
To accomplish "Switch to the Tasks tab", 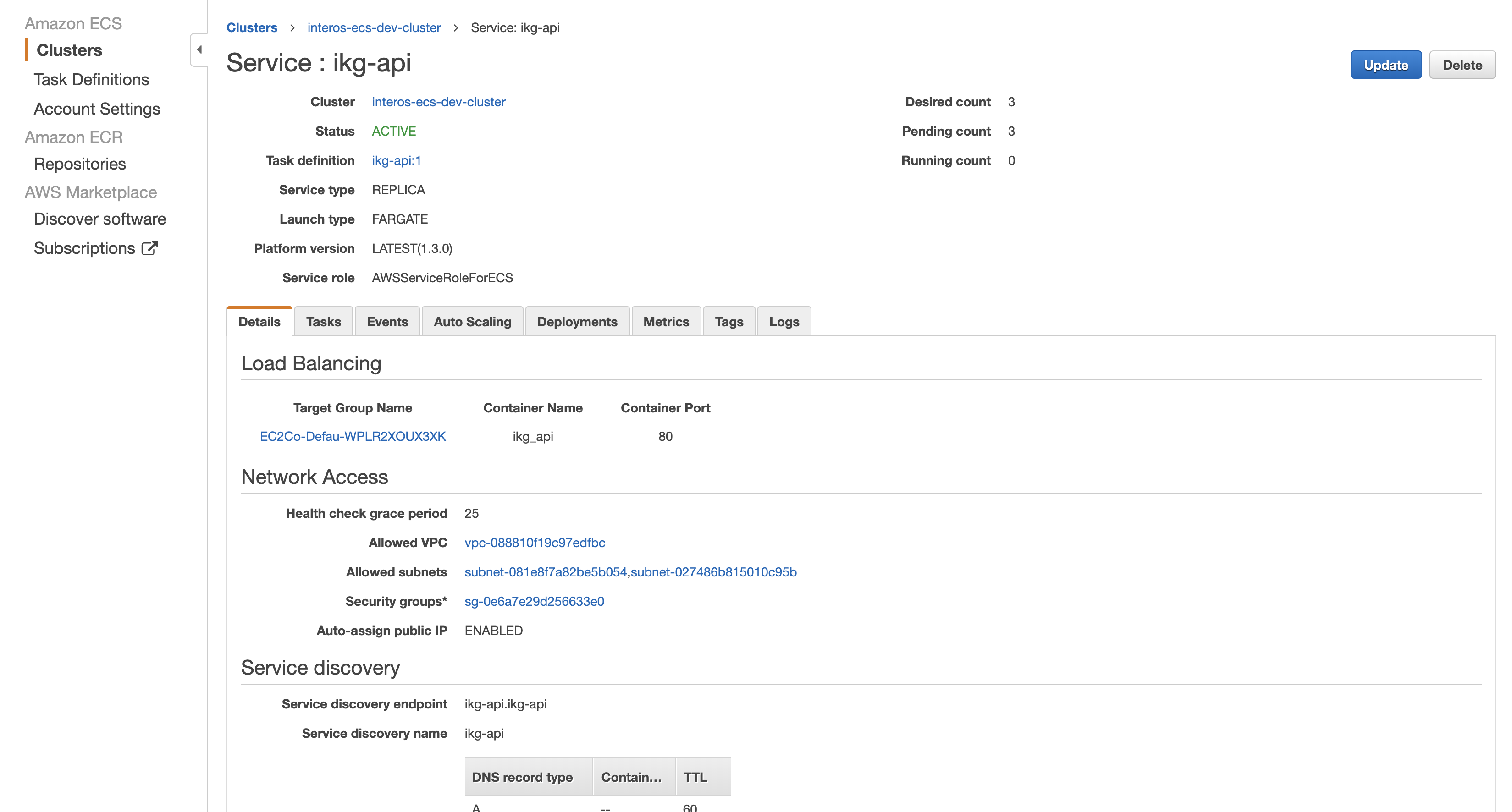I will [x=323, y=322].
